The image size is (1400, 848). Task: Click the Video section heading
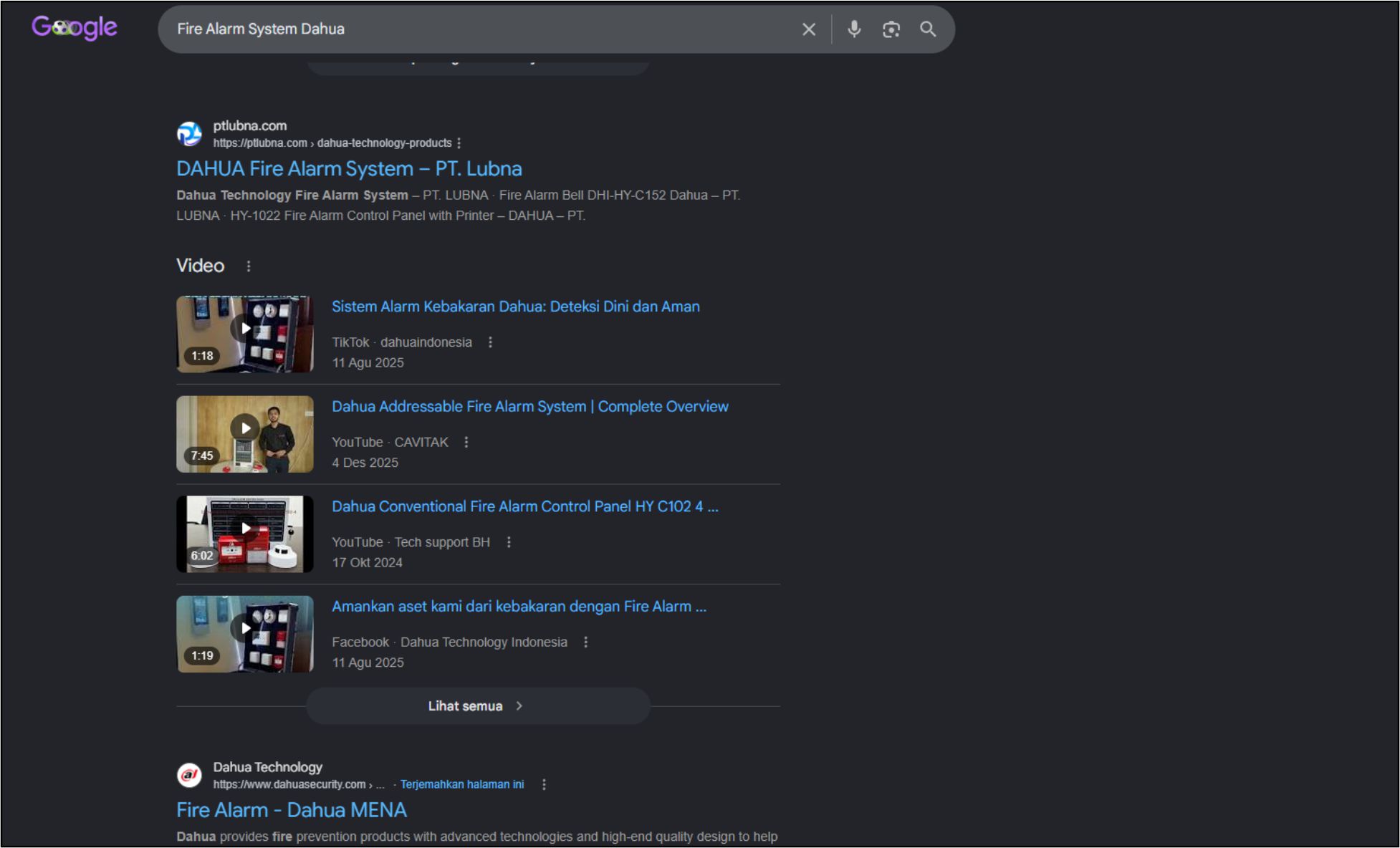coord(201,266)
